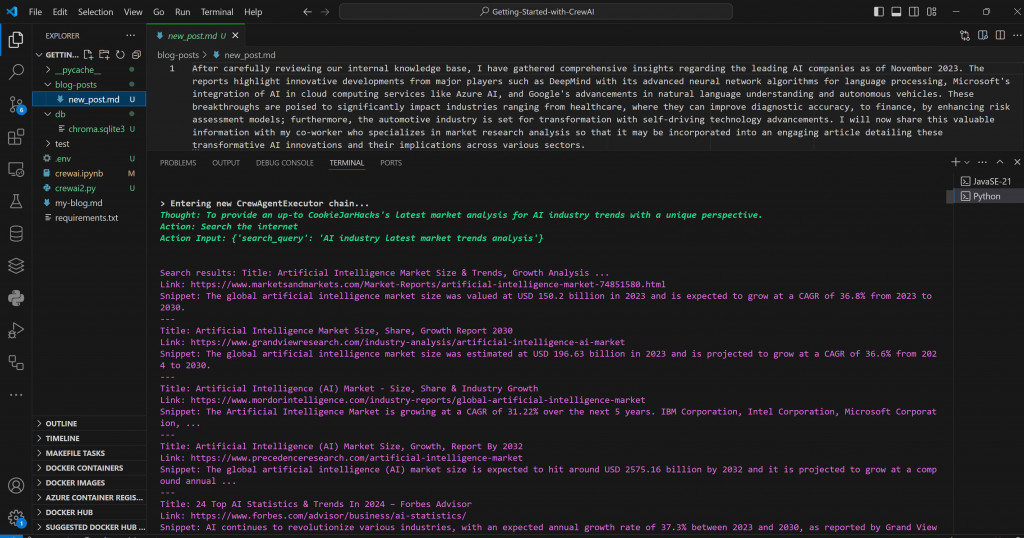Screen dimensions: 1024x538
Task: Close the new_post.md editor tab
Action: tap(235, 36)
